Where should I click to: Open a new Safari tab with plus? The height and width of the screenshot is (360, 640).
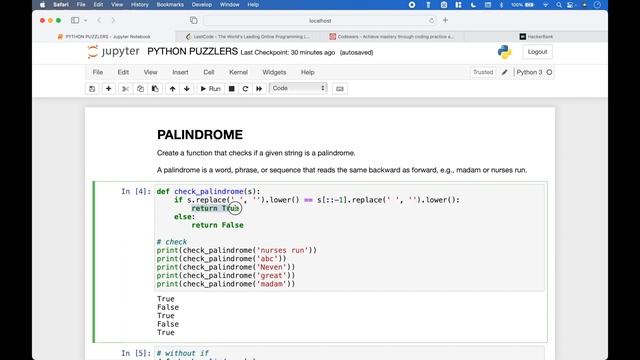click(x=445, y=20)
